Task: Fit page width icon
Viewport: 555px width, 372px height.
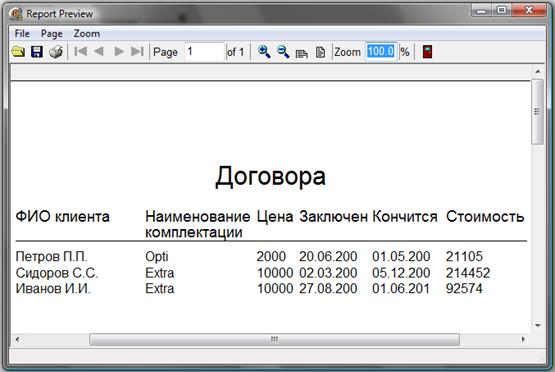Action: click(x=302, y=53)
